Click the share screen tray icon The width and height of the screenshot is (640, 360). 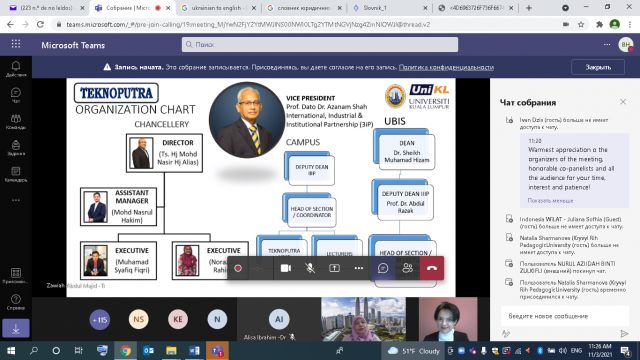tap(334, 268)
